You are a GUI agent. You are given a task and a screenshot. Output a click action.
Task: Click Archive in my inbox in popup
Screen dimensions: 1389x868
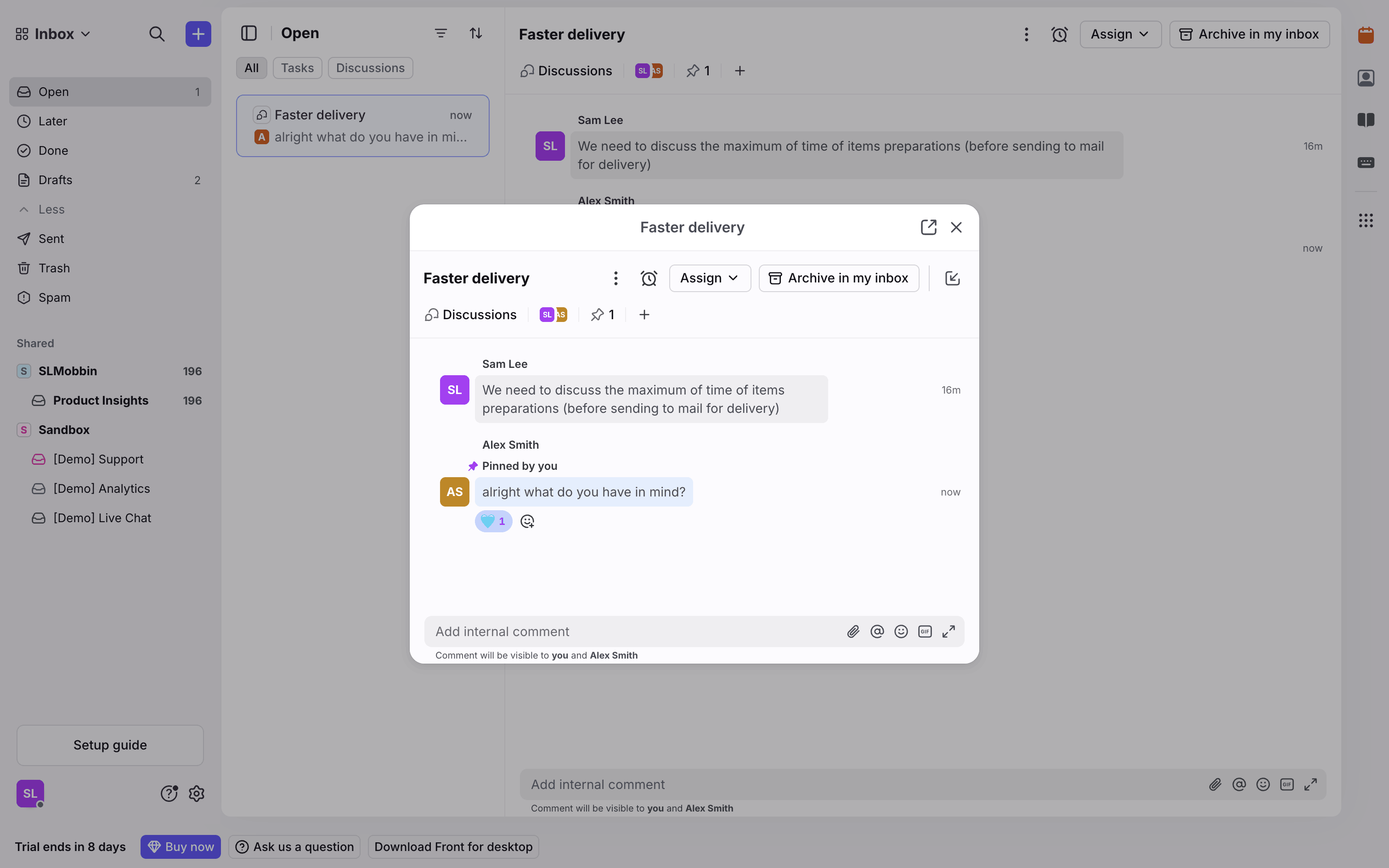[x=839, y=278]
